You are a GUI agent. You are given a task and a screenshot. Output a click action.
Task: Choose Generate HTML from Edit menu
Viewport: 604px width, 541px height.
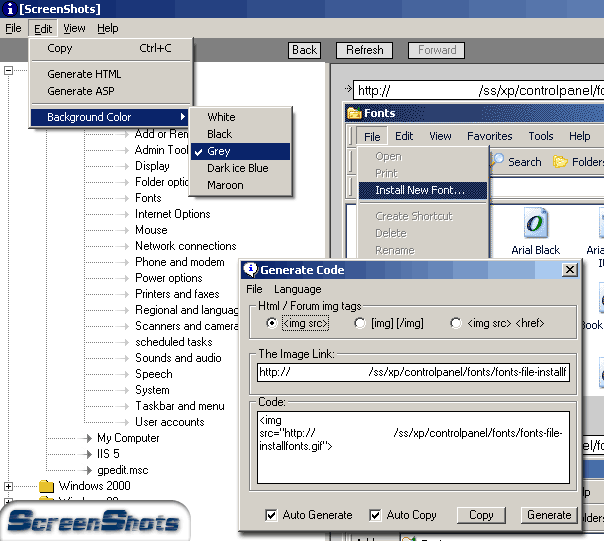(x=84, y=74)
